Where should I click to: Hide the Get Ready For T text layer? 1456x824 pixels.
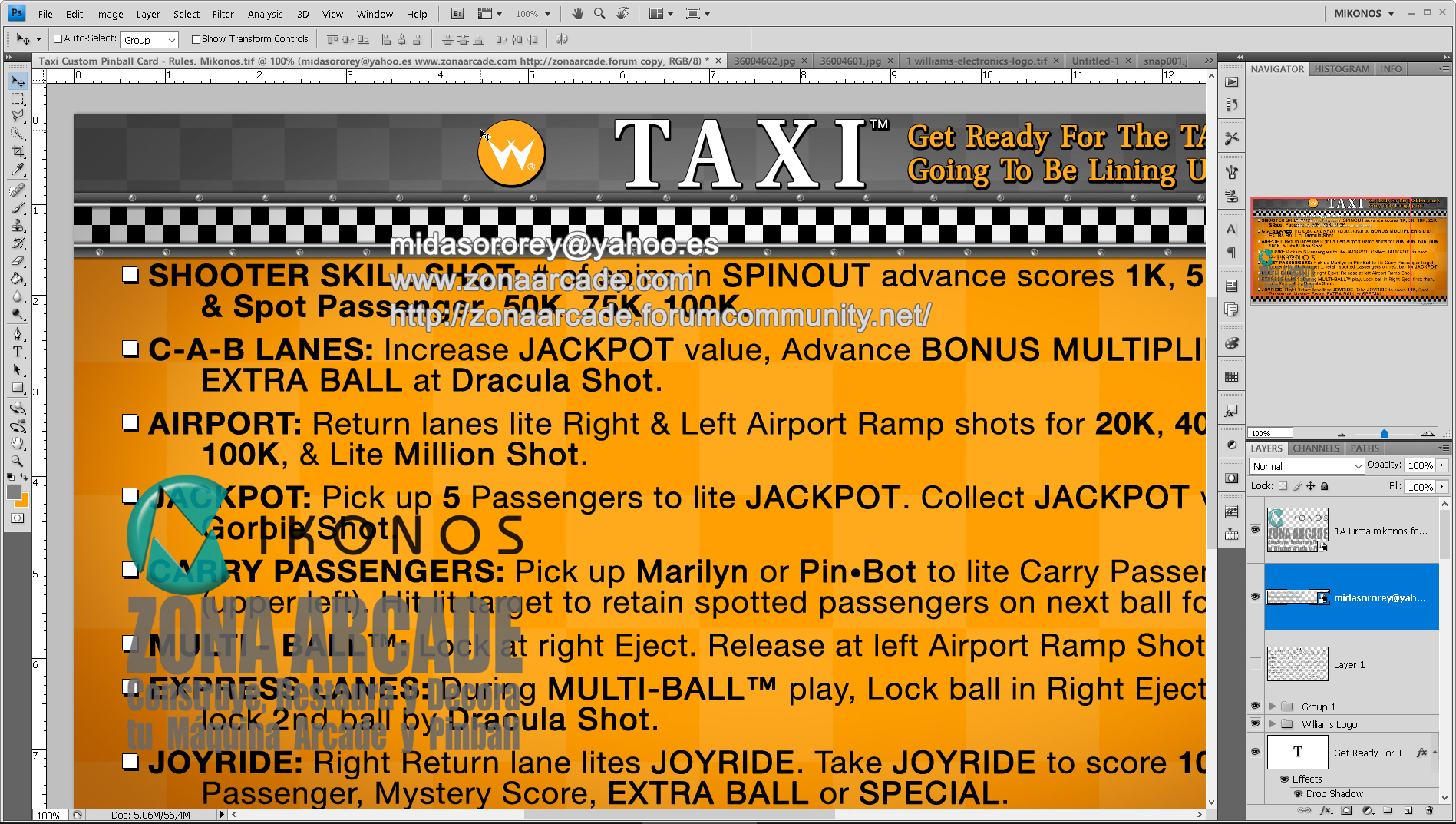1255,752
